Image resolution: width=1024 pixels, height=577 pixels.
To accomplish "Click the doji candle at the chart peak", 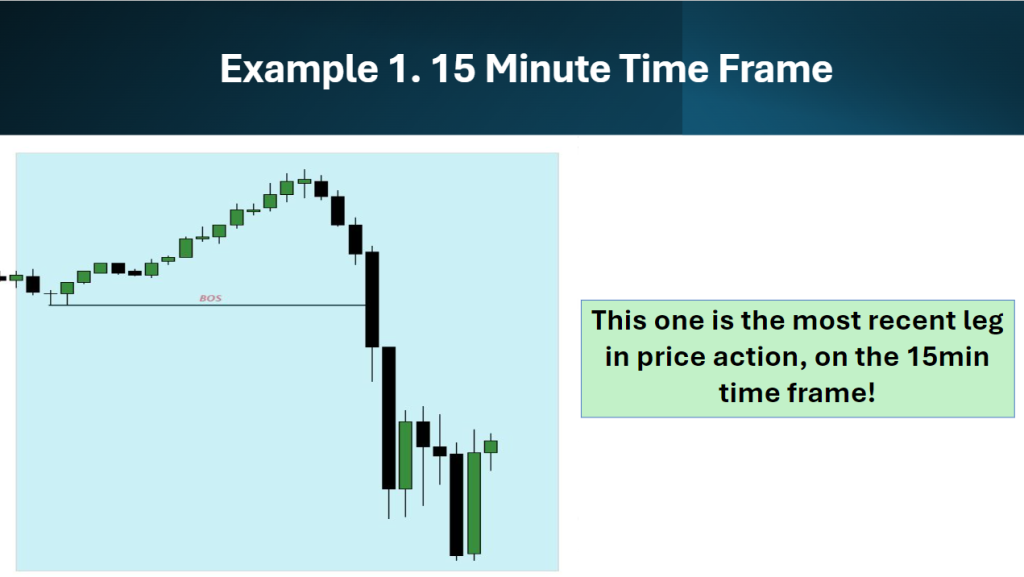I will tap(304, 181).
